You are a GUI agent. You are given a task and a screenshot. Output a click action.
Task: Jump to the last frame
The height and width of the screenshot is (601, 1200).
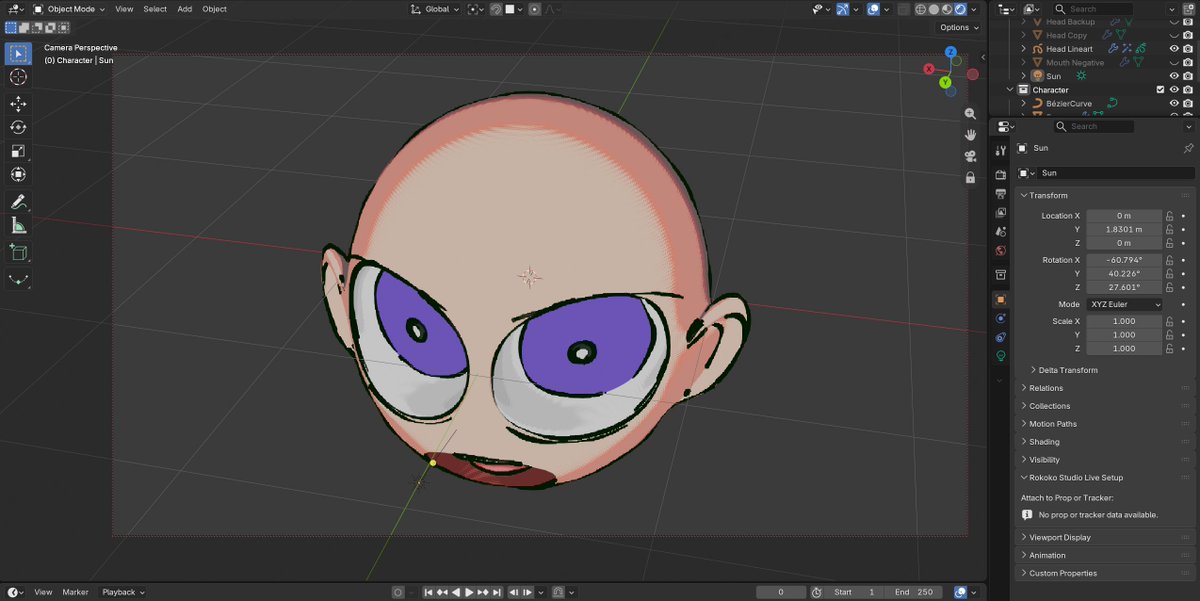497,592
